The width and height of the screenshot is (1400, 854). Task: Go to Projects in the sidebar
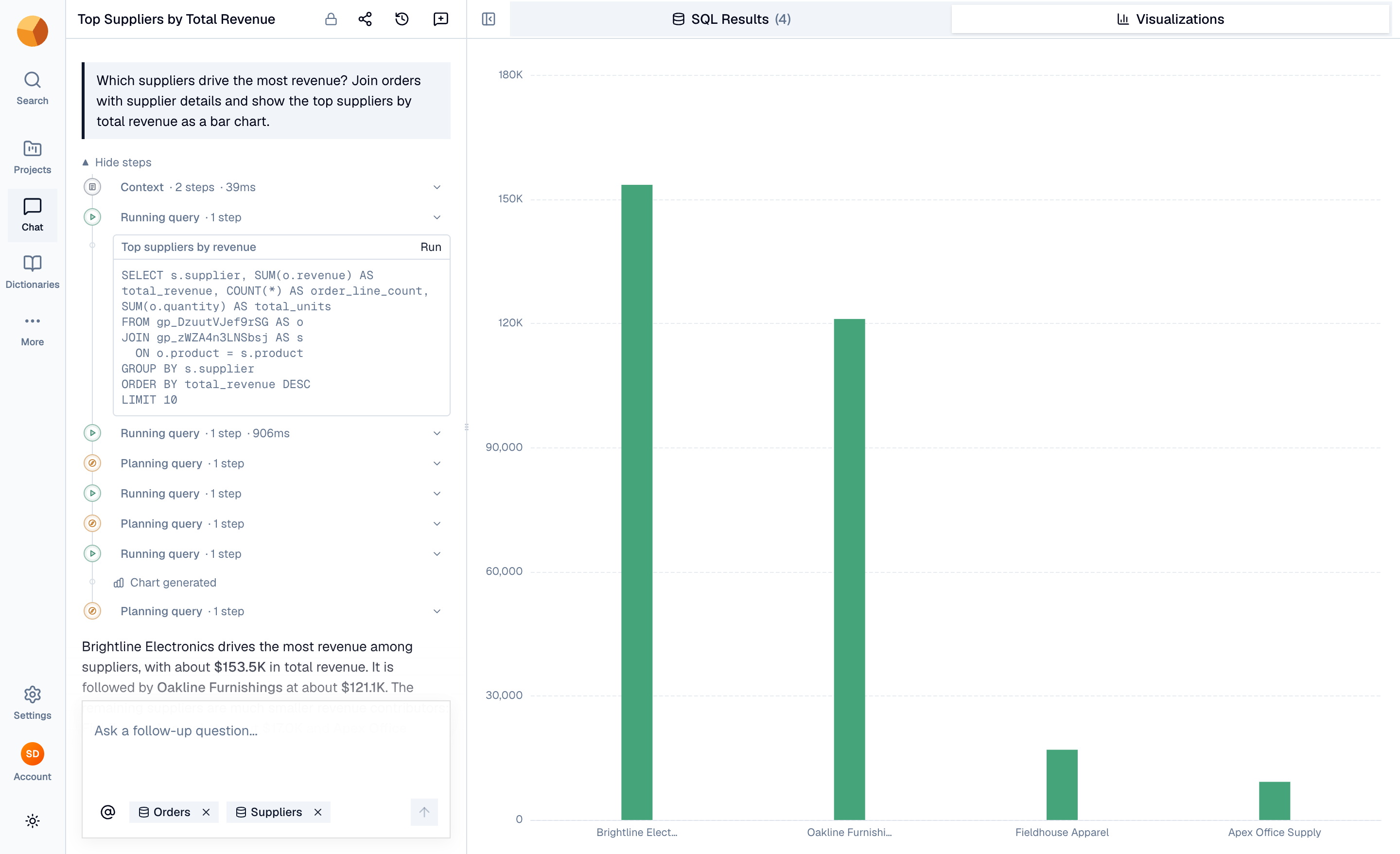click(x=33, y=157)
